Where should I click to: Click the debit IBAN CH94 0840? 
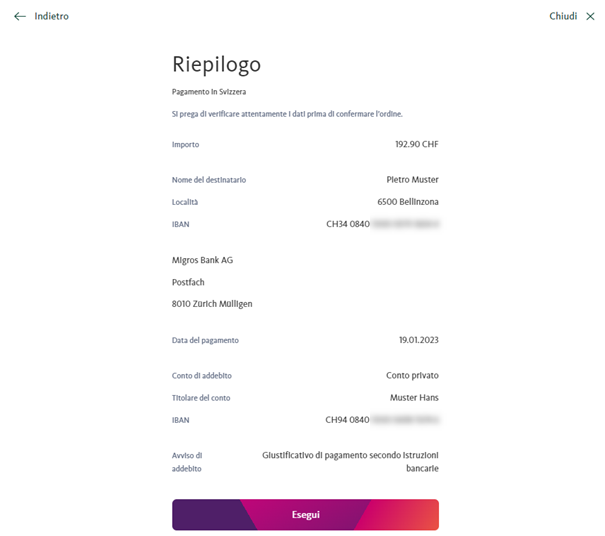click(347, 420)
